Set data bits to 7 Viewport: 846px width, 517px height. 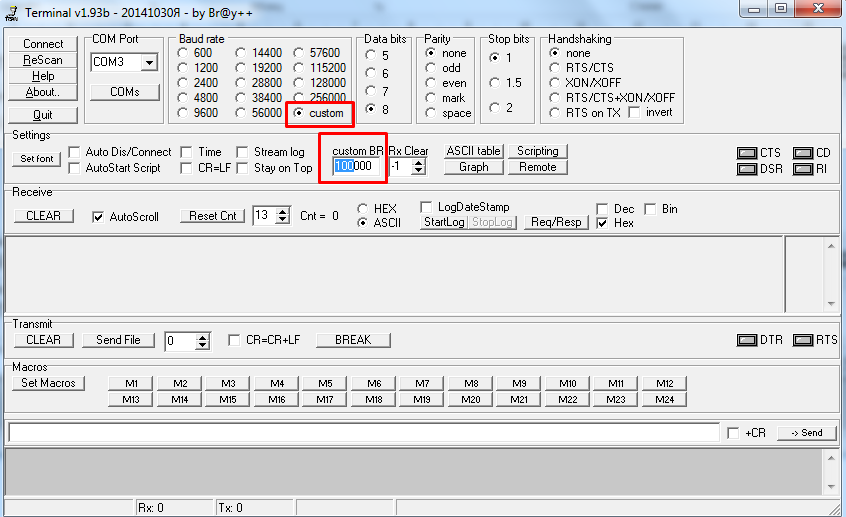[371, 91]
